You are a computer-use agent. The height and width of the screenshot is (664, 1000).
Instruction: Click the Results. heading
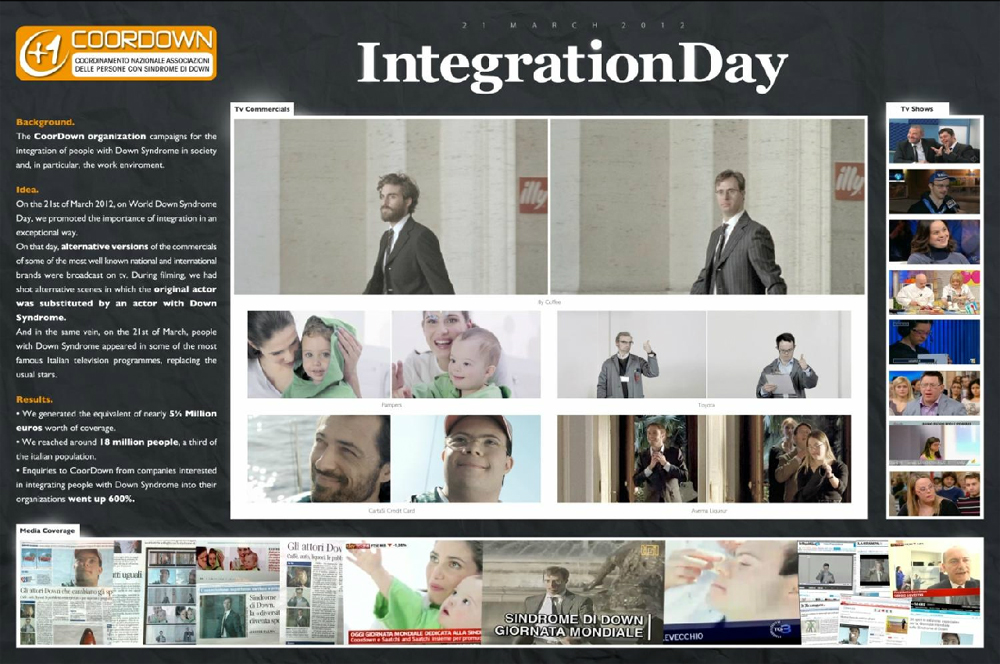[34, 399]
